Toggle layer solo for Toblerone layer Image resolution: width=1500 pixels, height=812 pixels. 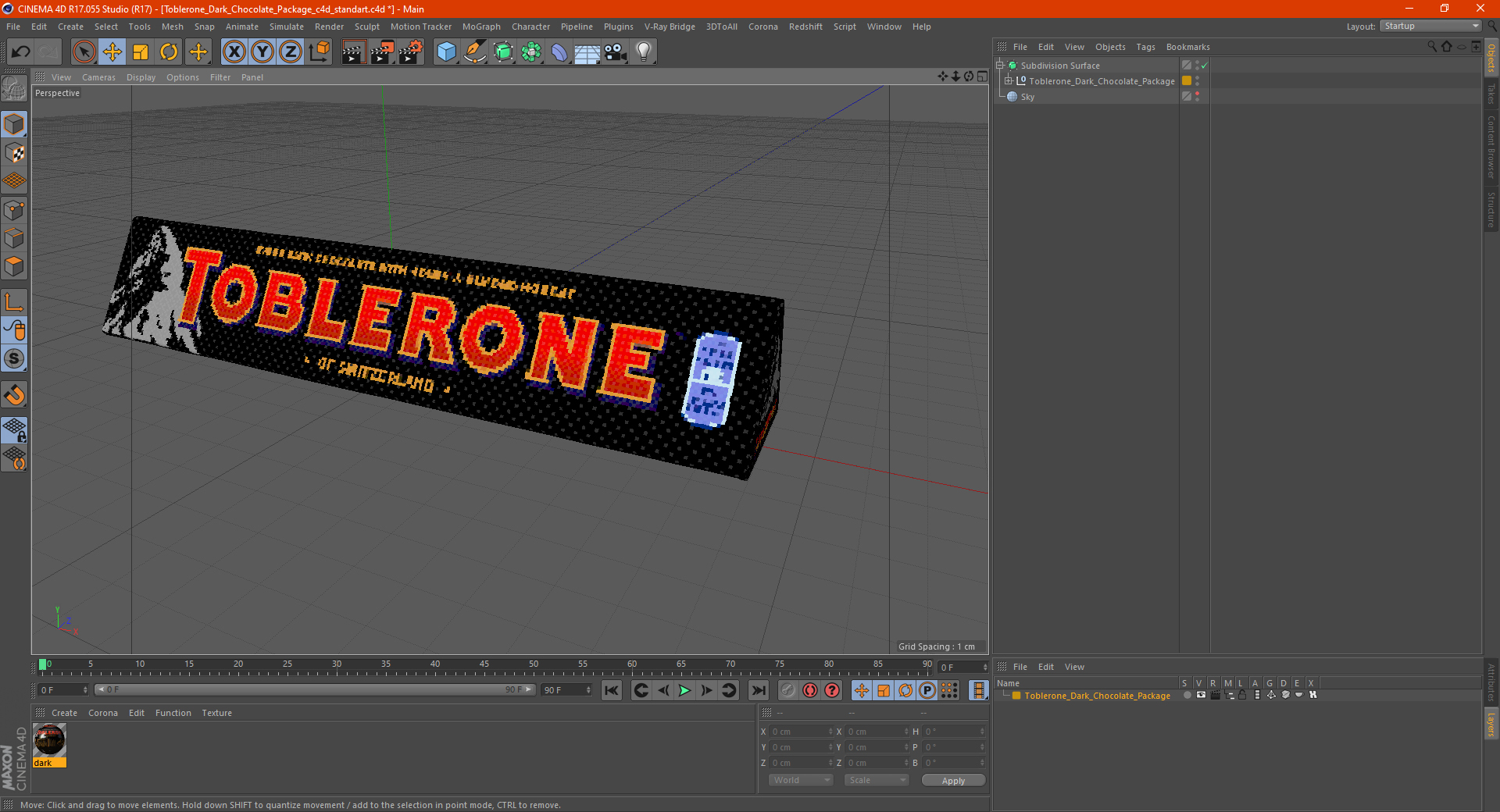click(x=1187, y=695)
